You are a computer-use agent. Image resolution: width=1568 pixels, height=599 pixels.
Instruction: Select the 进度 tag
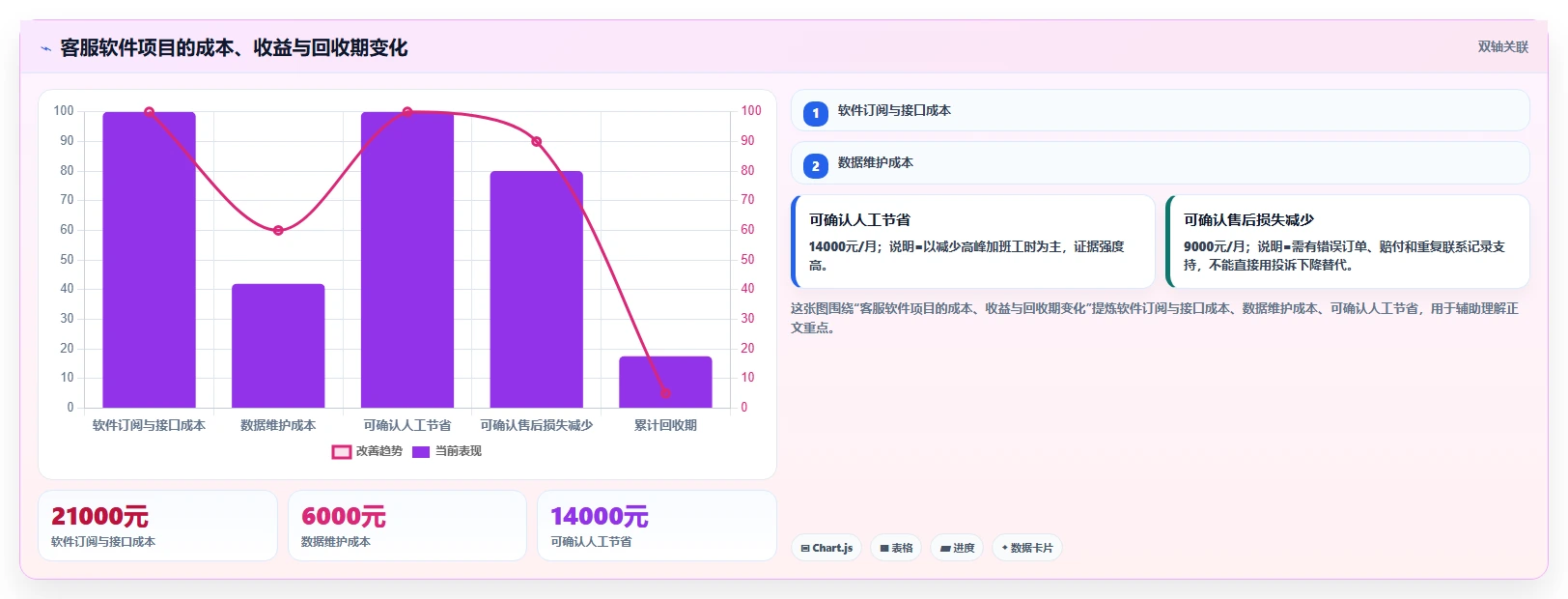click(957, 548)
